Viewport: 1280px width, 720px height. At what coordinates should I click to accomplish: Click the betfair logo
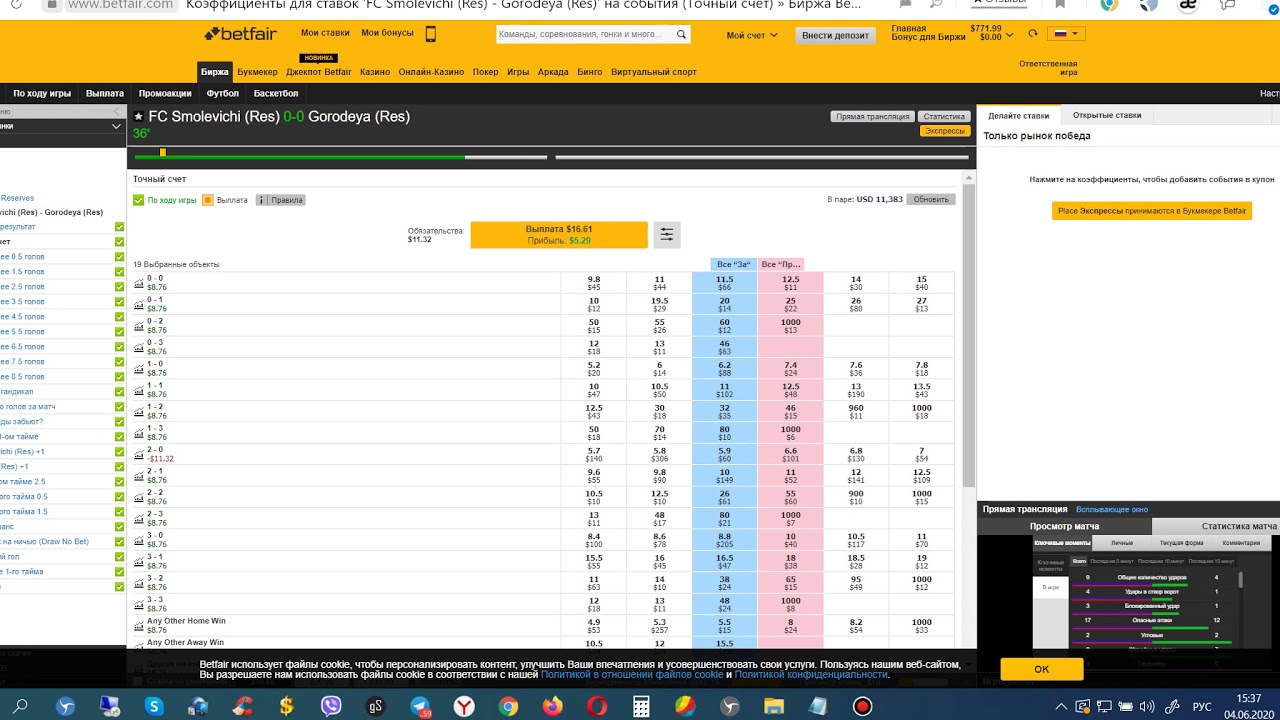pyautogui.click(x=240, y=33)
